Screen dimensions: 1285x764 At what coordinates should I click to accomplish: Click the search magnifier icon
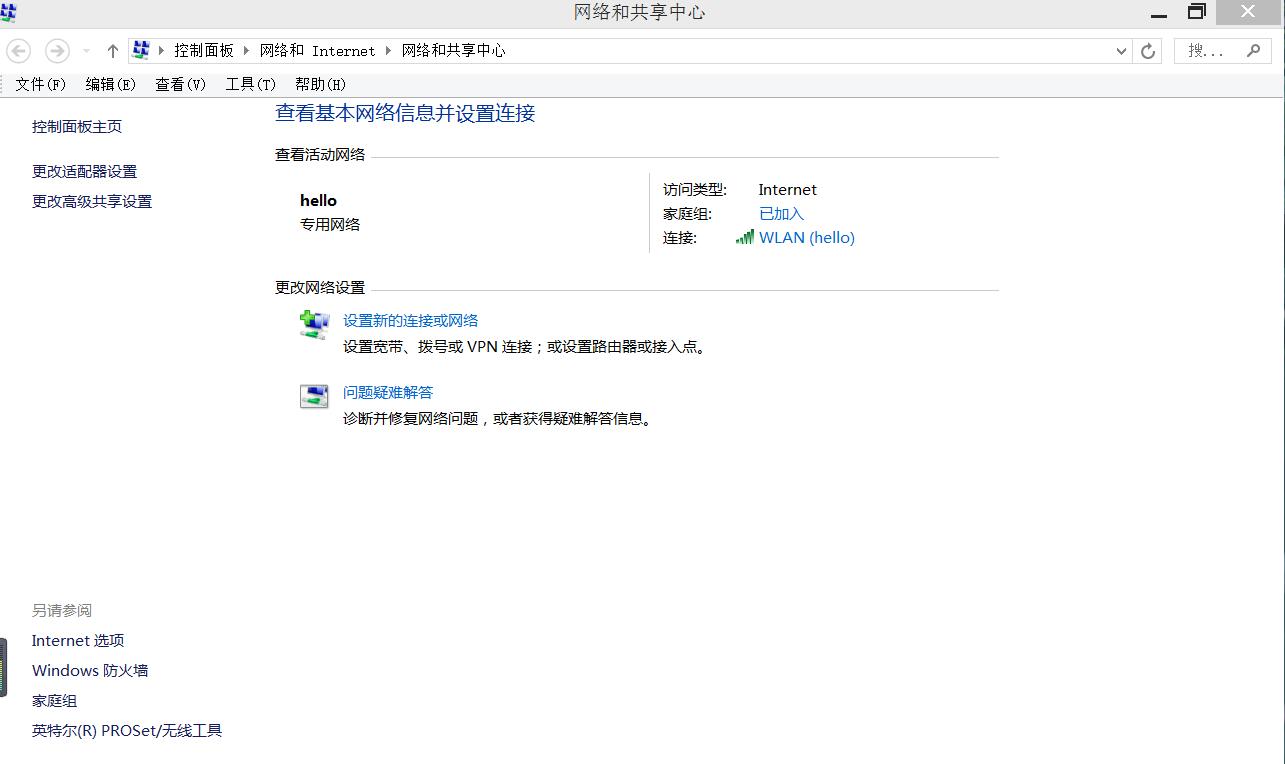pos(1254,50)
